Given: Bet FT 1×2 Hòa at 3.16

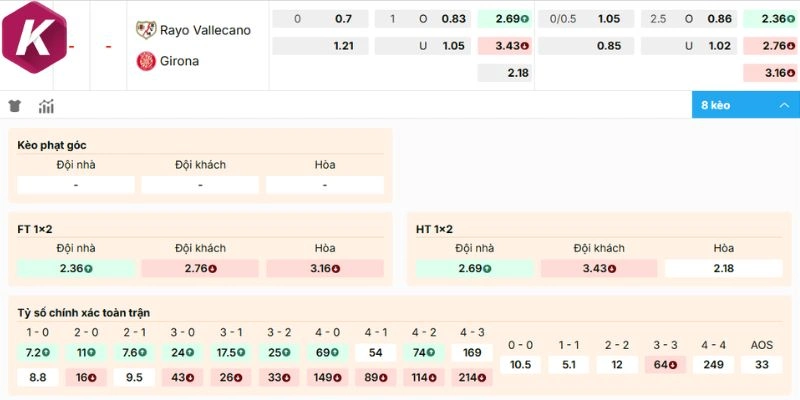Looking at the screenshot, I should tap(325, 268).
